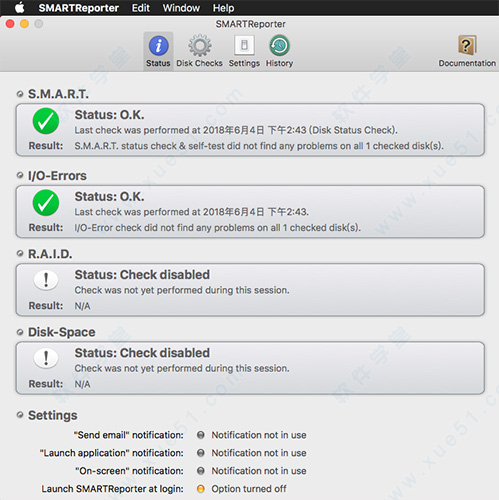Open the Documentation book icon
Screen dimensions: 499x500
pos(467,45)
